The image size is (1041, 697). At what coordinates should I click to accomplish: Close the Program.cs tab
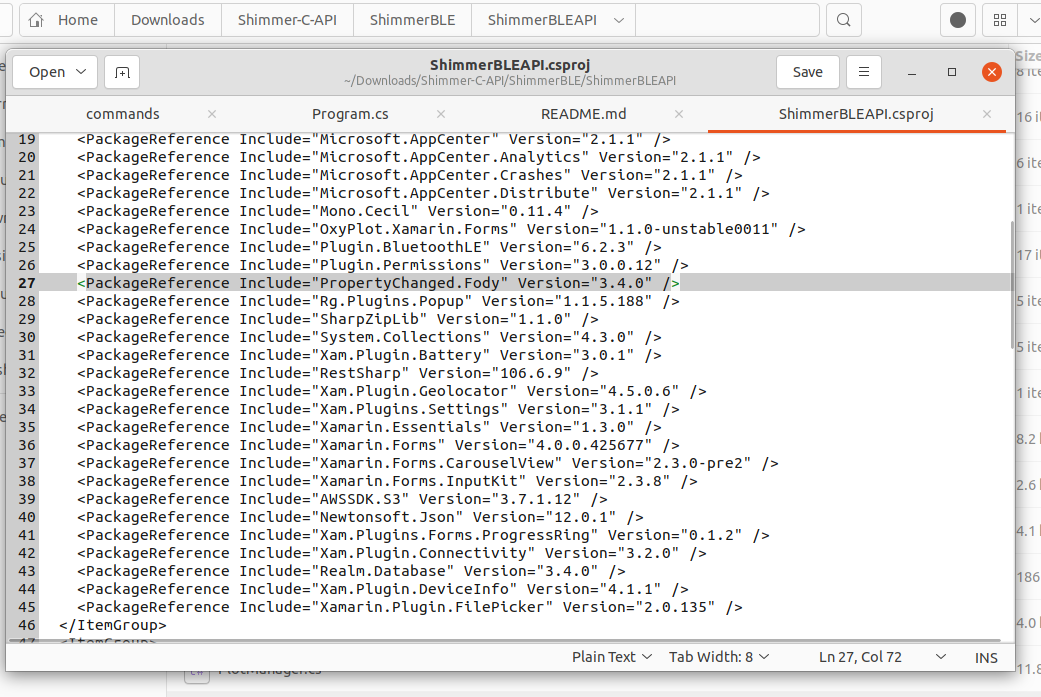click(x=441, y=114)
